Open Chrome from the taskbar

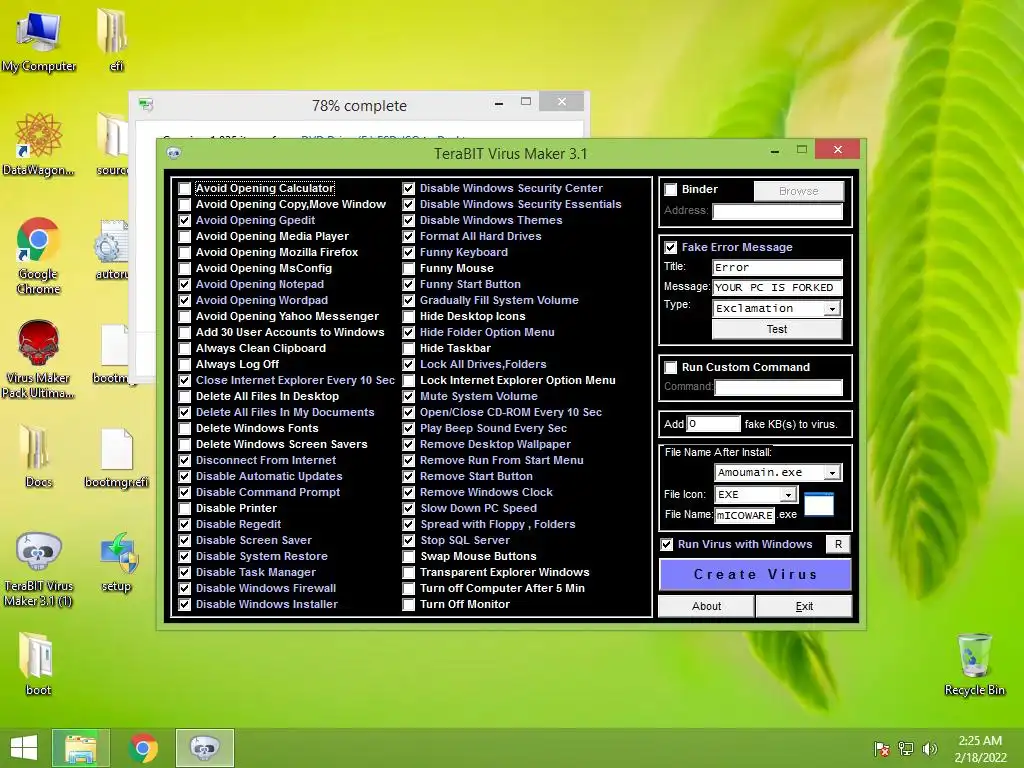(144, 747)
